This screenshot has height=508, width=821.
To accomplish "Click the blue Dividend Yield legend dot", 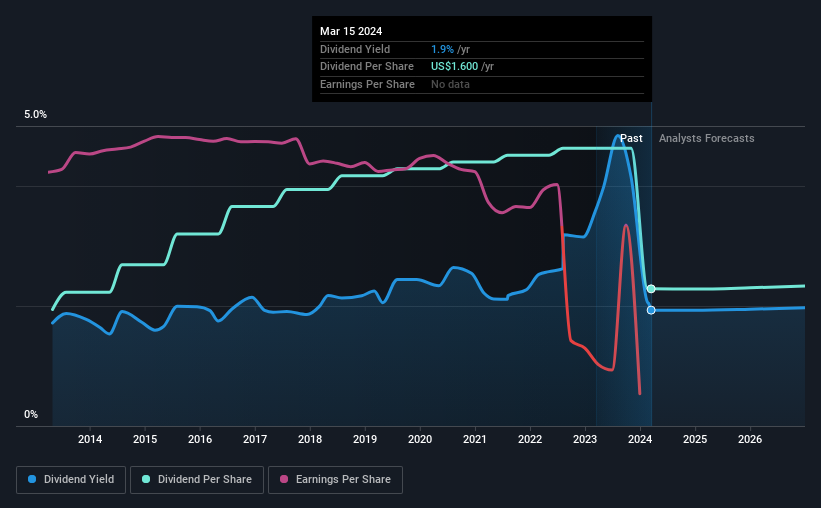I will click(32, 479).
